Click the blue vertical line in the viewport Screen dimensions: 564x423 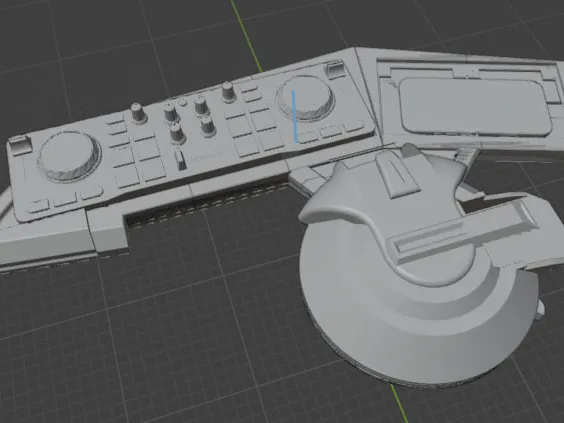pyautogui.click(x=295, y=116)
